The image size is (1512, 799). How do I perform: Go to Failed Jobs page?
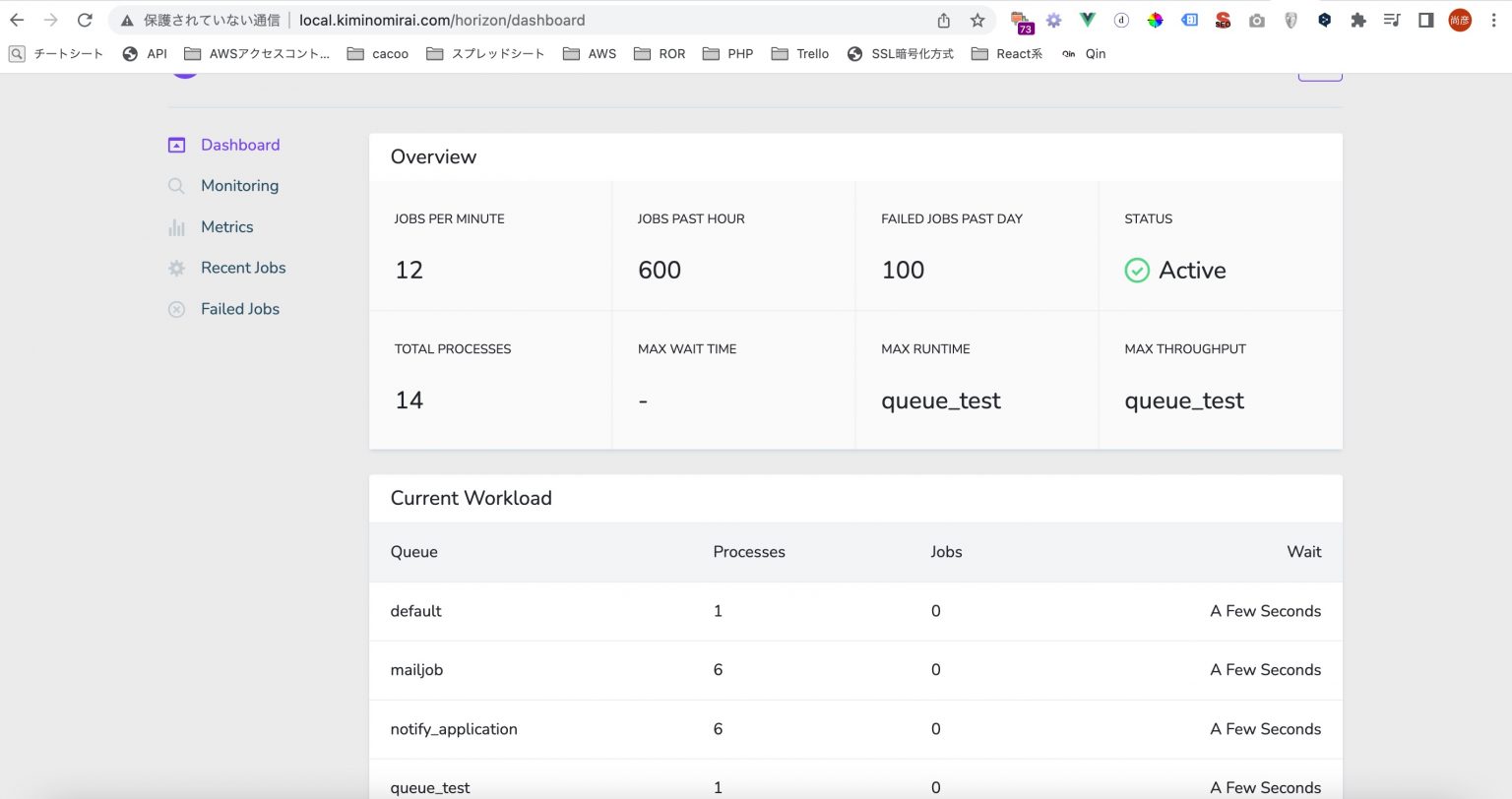(x=240, y=309)
